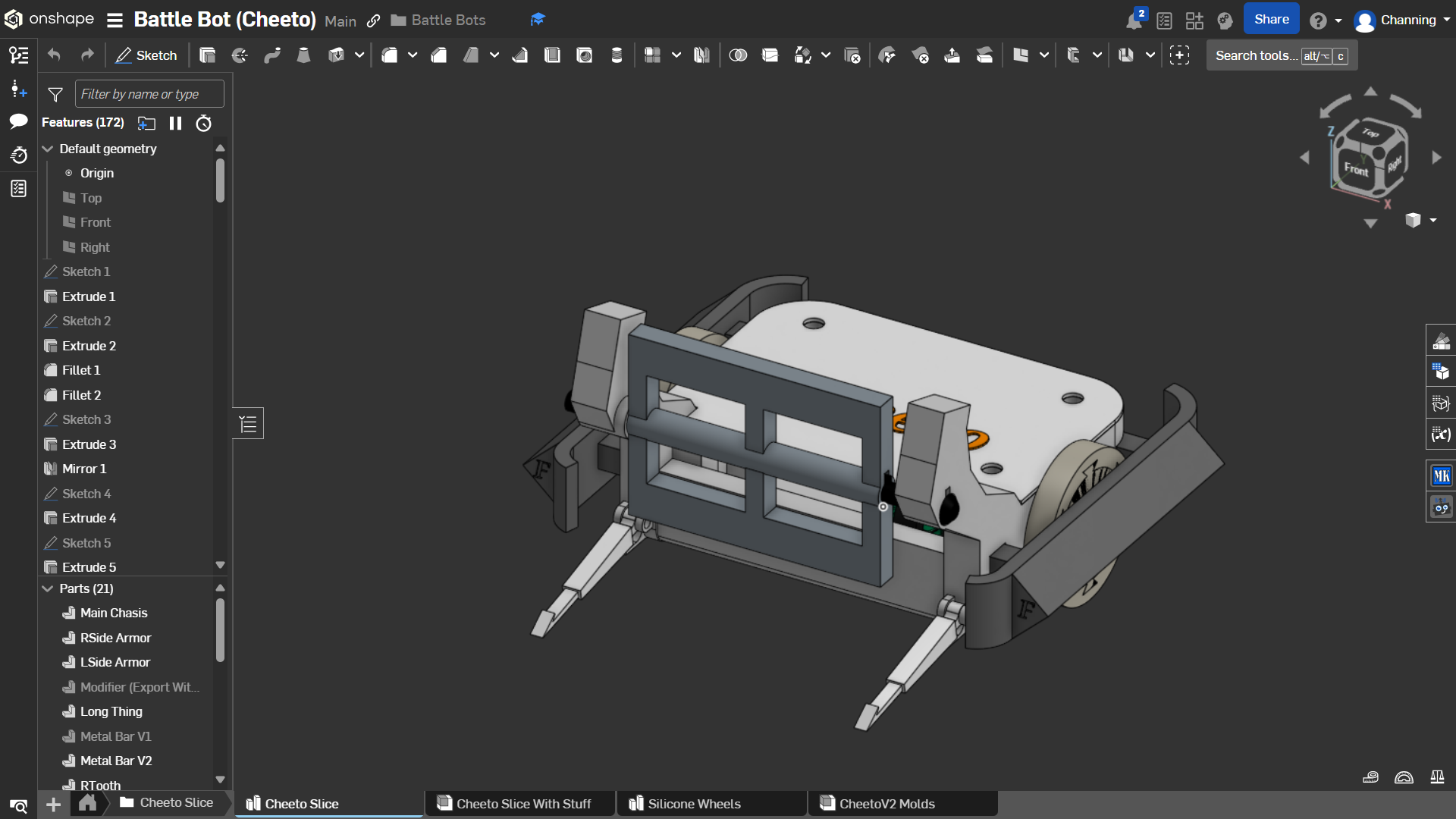Image resolution: width=1456 pixels, height=819 pixels.
Task: Select the Delete part tool
Action: point(852,55)
